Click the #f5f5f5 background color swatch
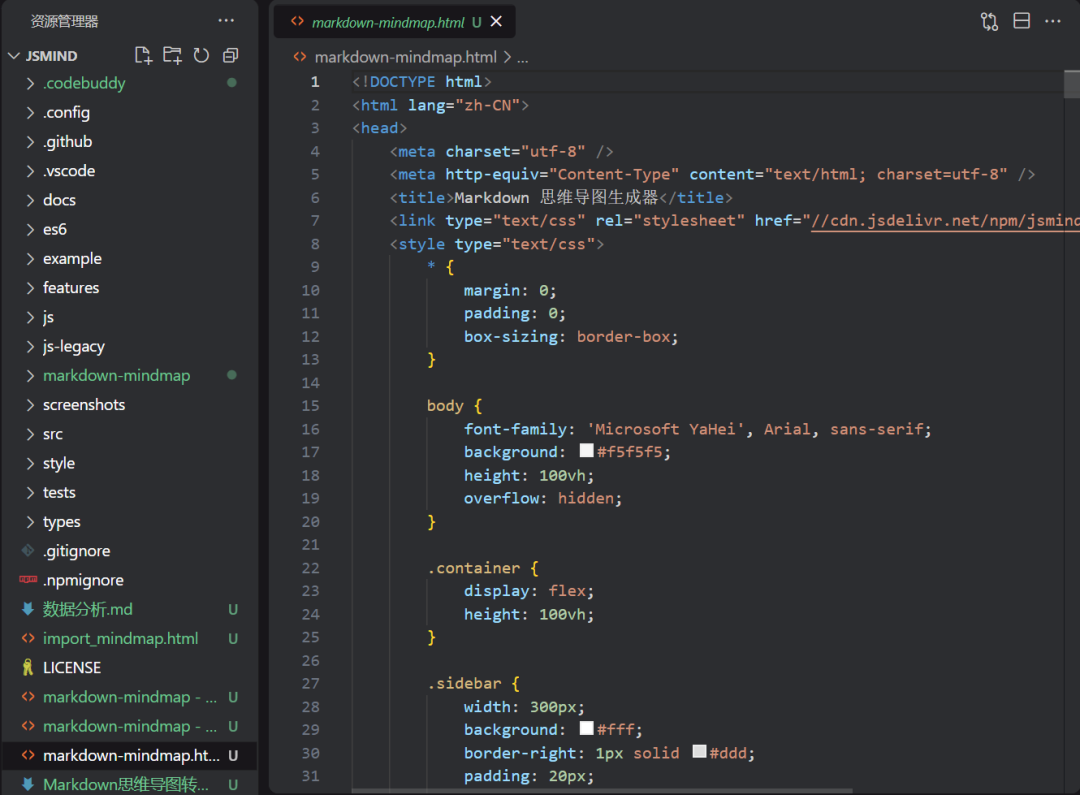 [x=586, y=452]
